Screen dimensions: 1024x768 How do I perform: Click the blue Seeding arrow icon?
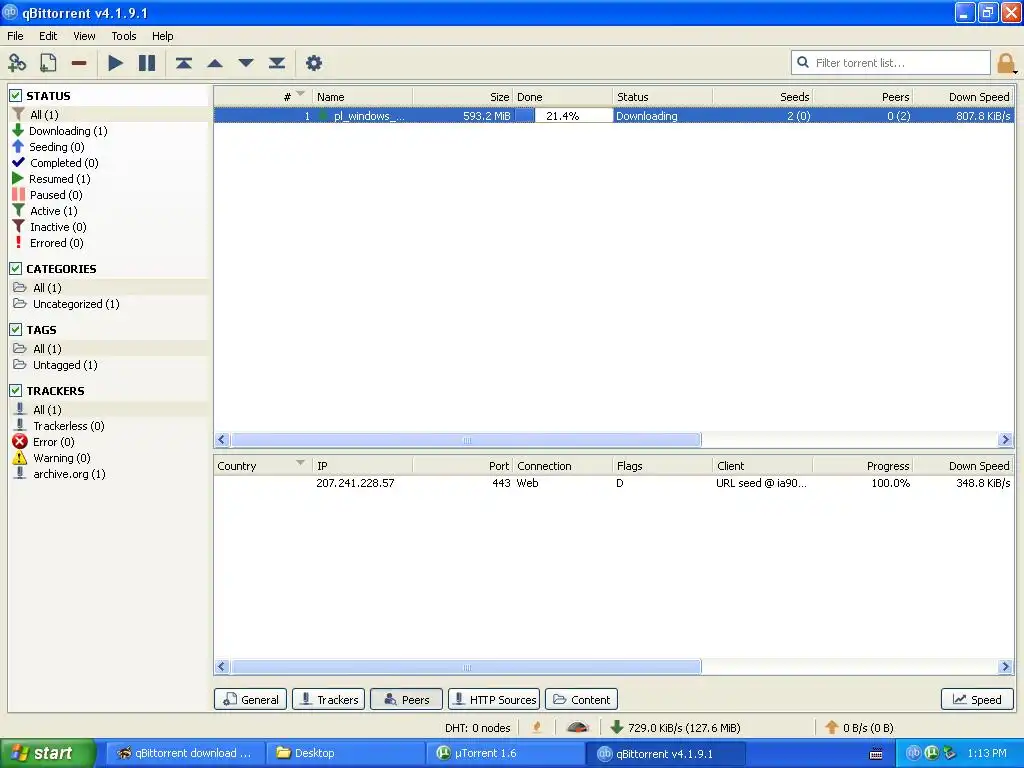[18, 146]
